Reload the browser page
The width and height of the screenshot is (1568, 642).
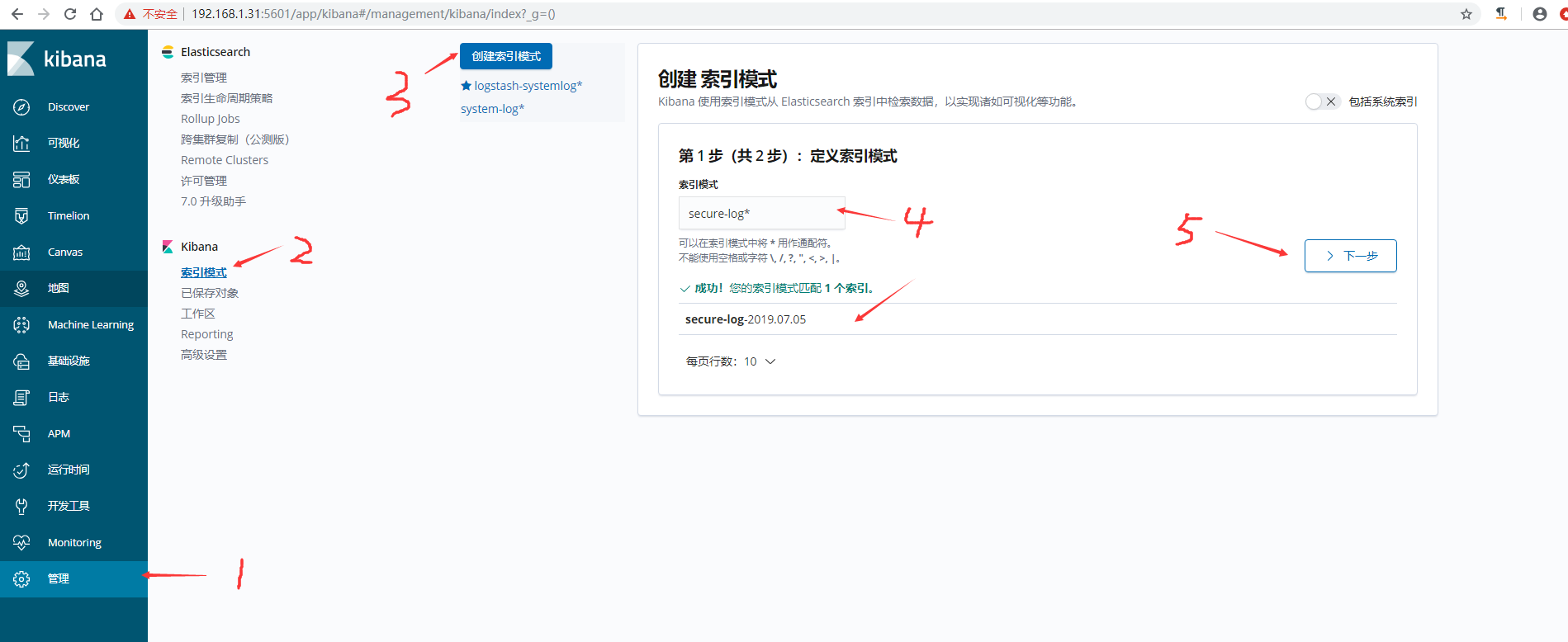[x=70, y=14]
